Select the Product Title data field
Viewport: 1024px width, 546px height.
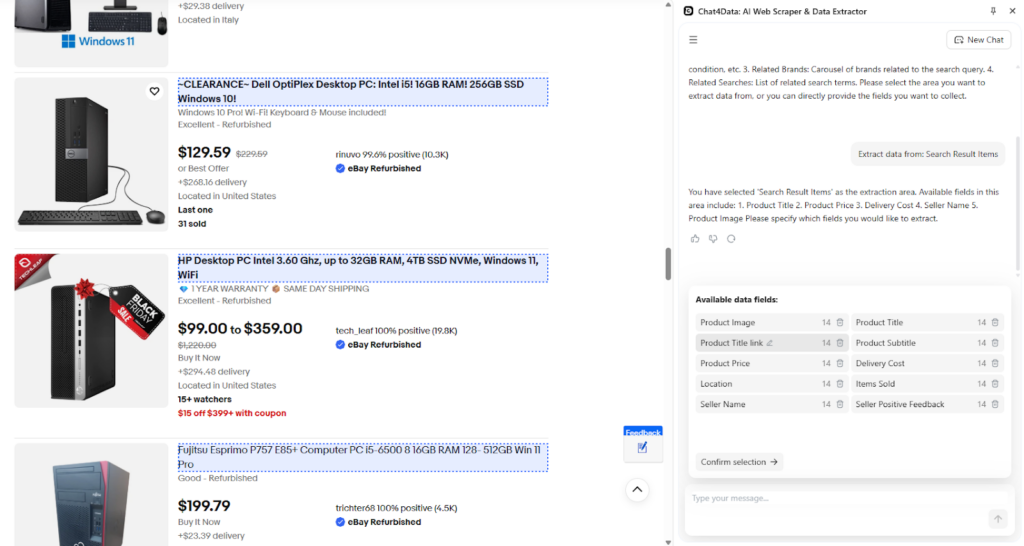tap(927, 323)
